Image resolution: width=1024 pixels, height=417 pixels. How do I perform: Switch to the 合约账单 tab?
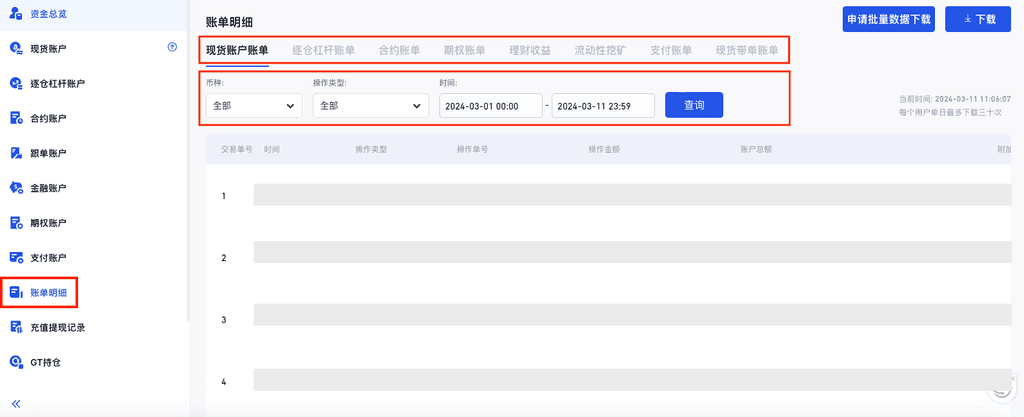[x=399, y=50]
